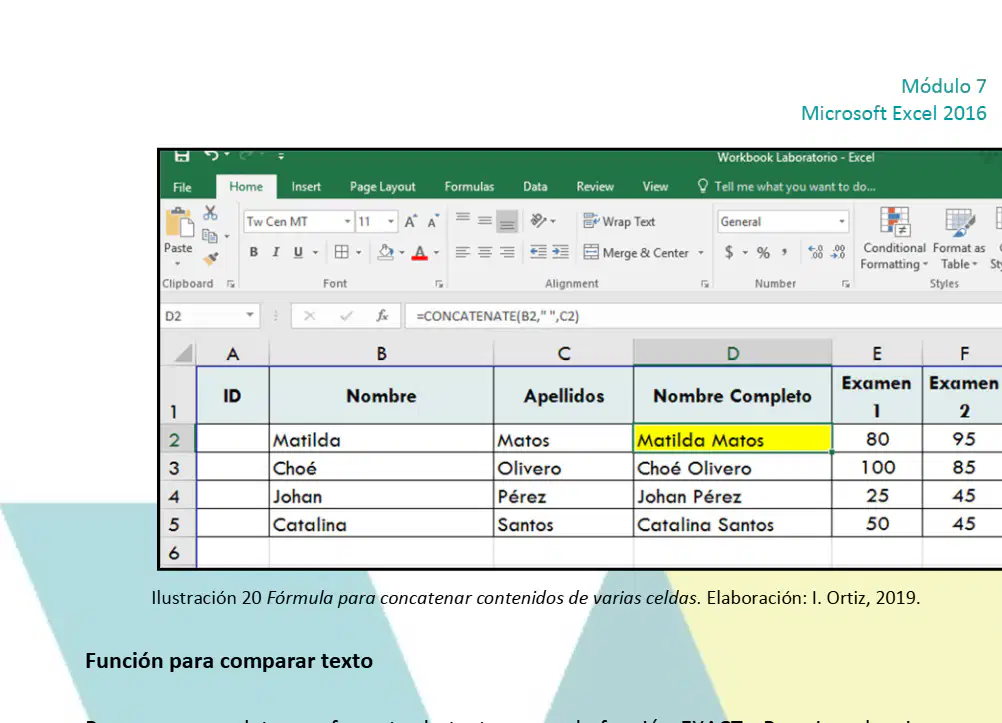
Task: Apply Fill Color bucket
Action: point(385,253)
